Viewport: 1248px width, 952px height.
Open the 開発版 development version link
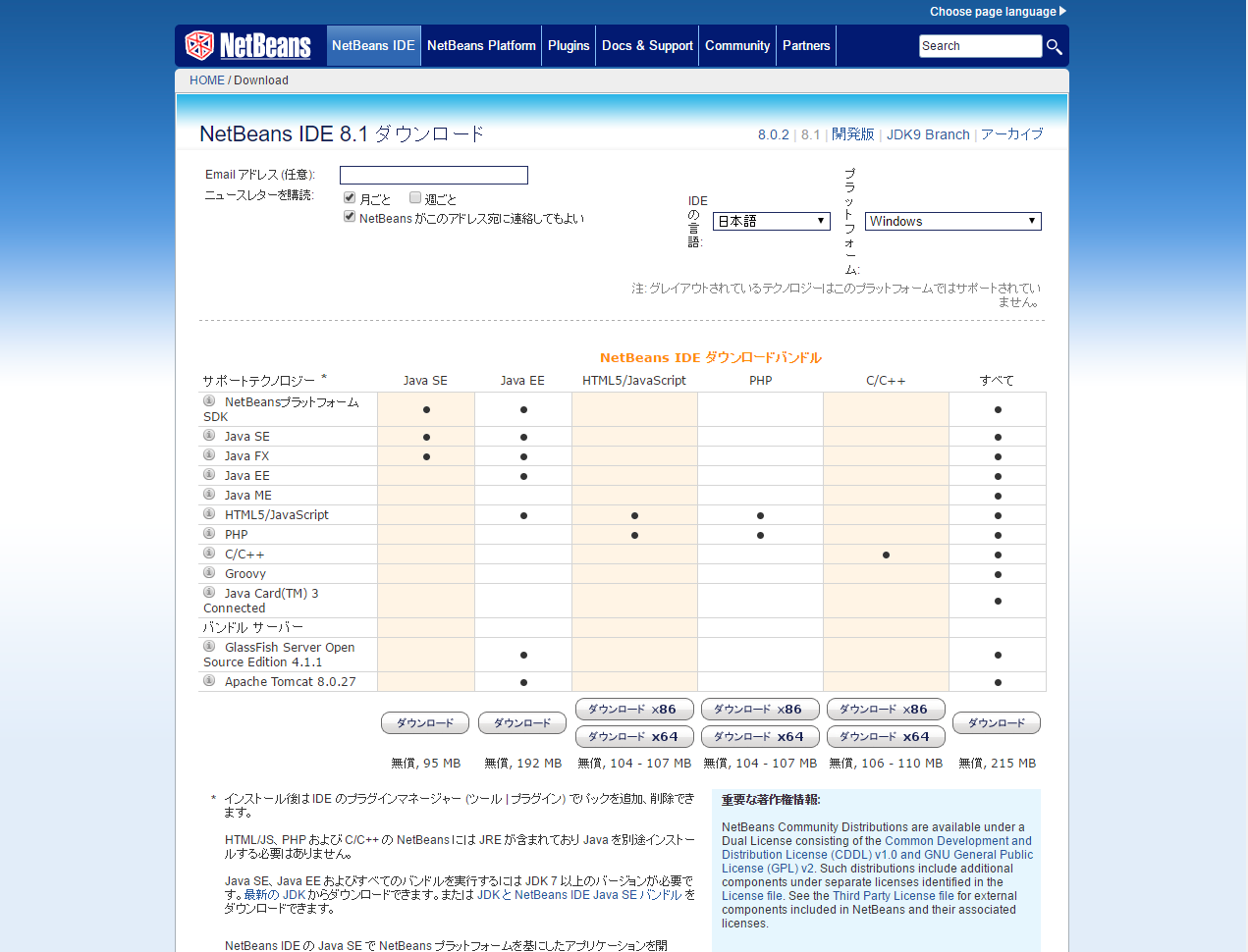pyautogui.click(x=853, y=134)
